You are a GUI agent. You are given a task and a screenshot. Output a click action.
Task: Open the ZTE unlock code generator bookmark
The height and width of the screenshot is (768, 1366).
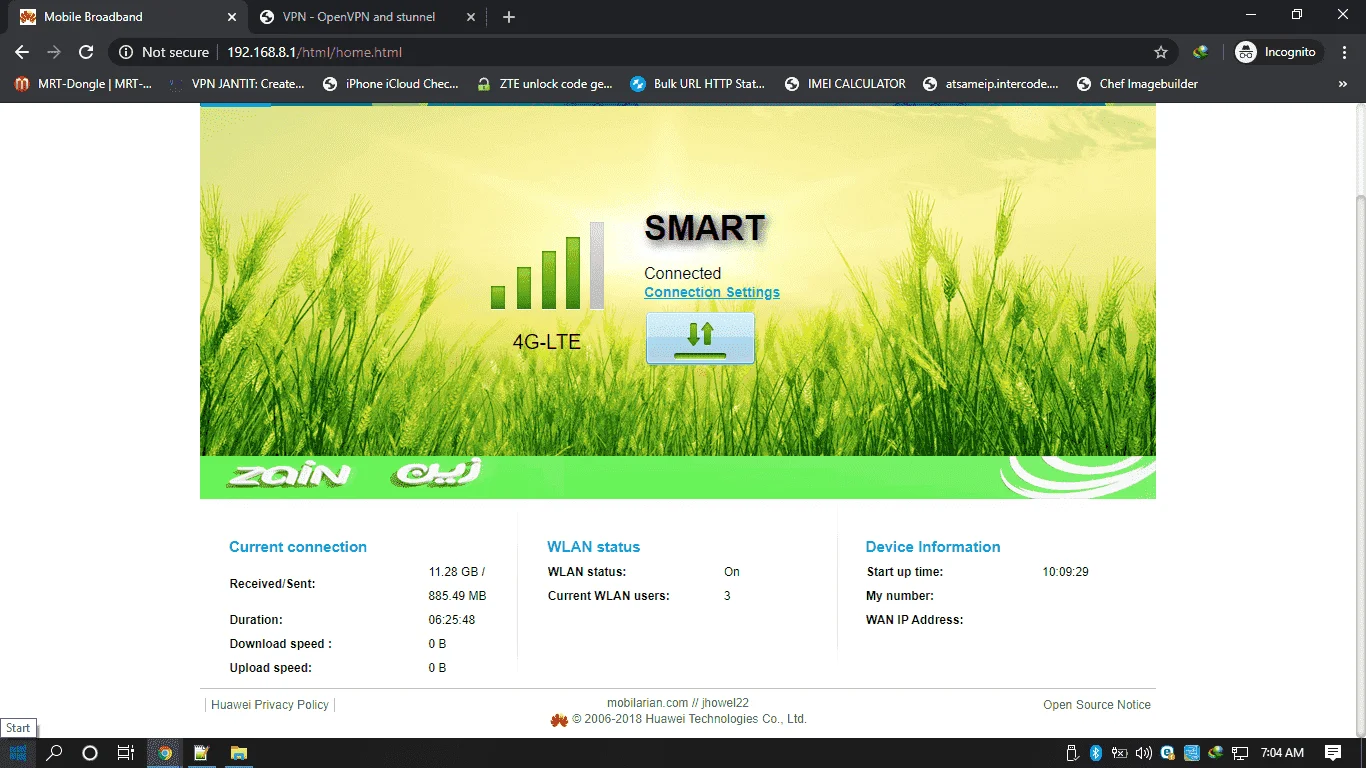pyautogui.click(x=545, y=84)
